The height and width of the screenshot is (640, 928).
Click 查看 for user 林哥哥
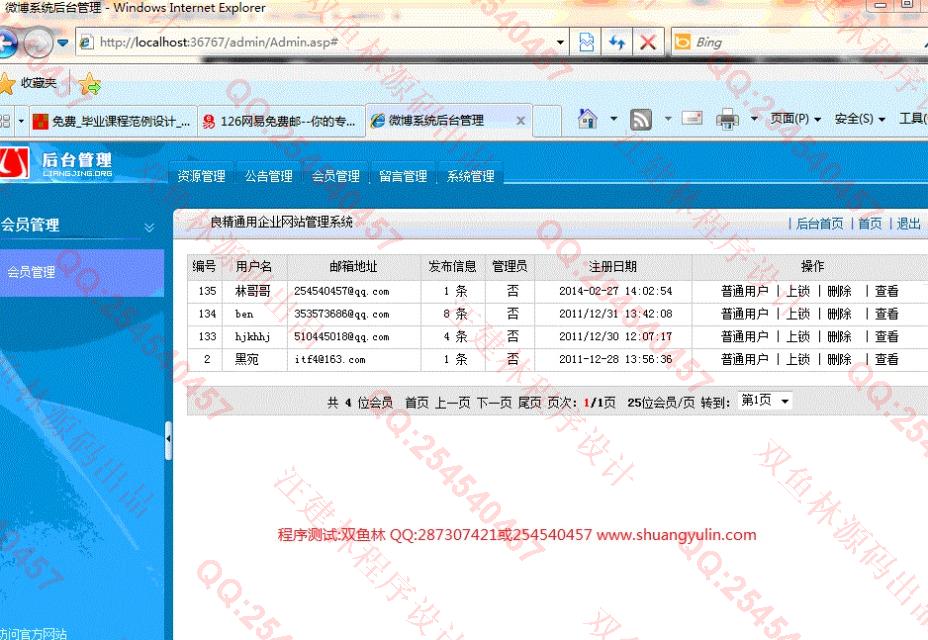tap(887, 291)
